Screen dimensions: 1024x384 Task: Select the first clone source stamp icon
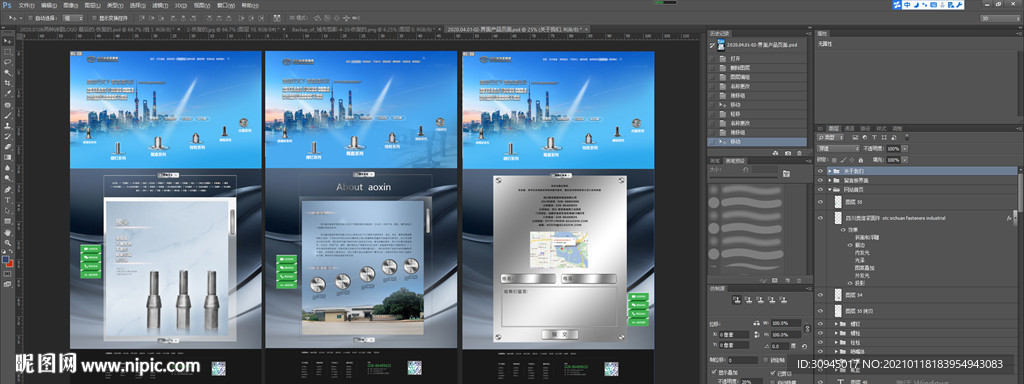pos(736,300)
